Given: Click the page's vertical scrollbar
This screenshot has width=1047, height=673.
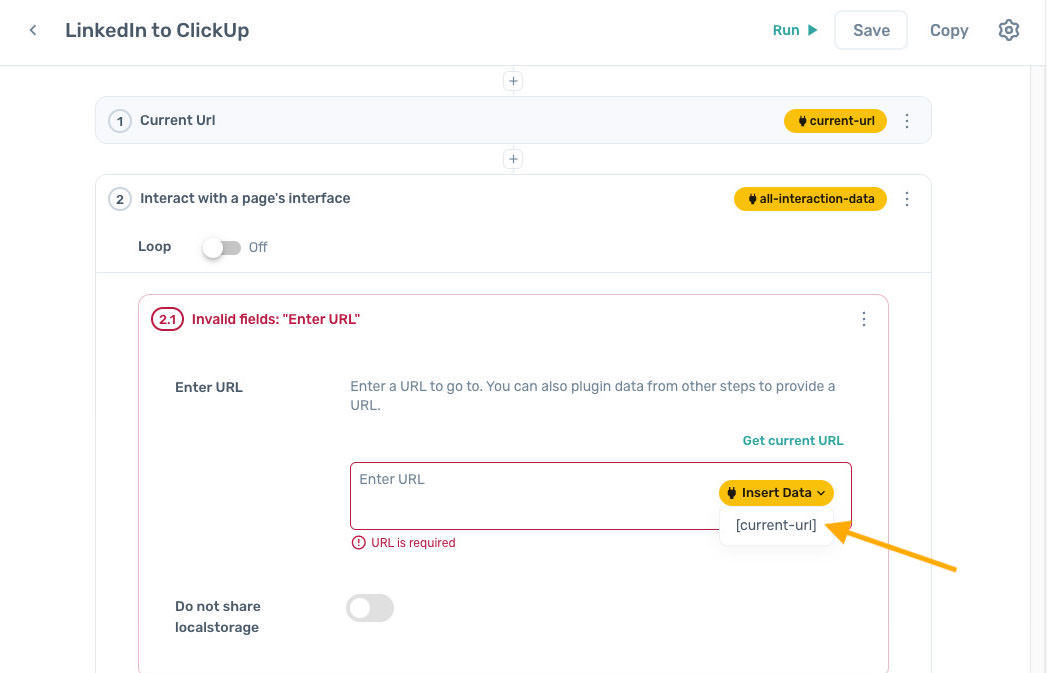Looking at the screenshot, I should [1038, 369].
